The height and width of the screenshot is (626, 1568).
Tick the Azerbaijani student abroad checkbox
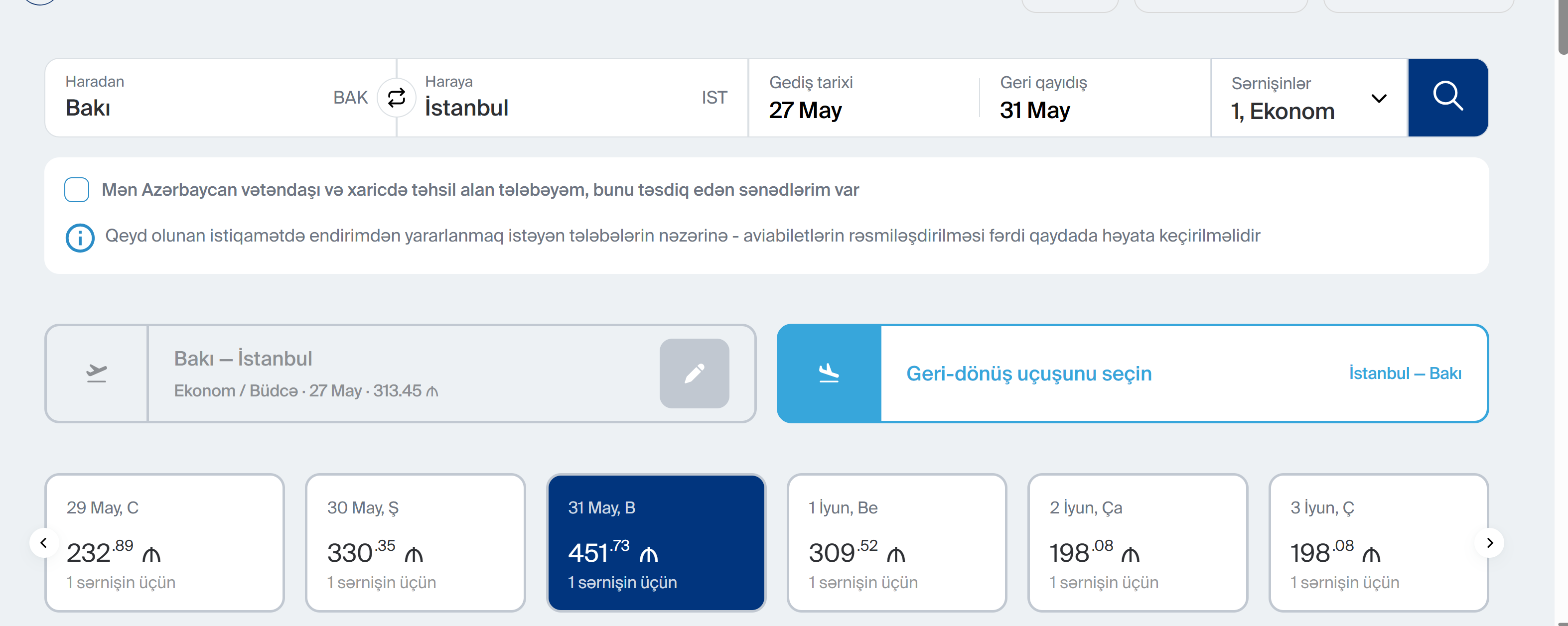click(x=77, y=190)
